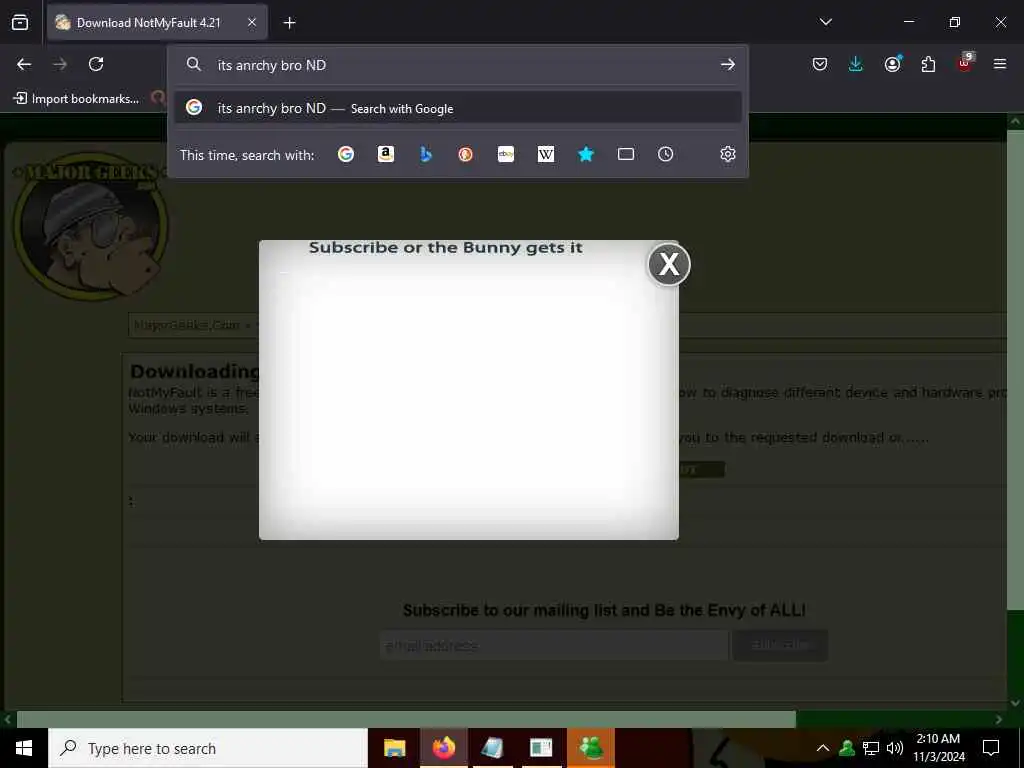This screenshot has height=768, width=1024.
Task: Go back to previous page
Action: (24, 64)
